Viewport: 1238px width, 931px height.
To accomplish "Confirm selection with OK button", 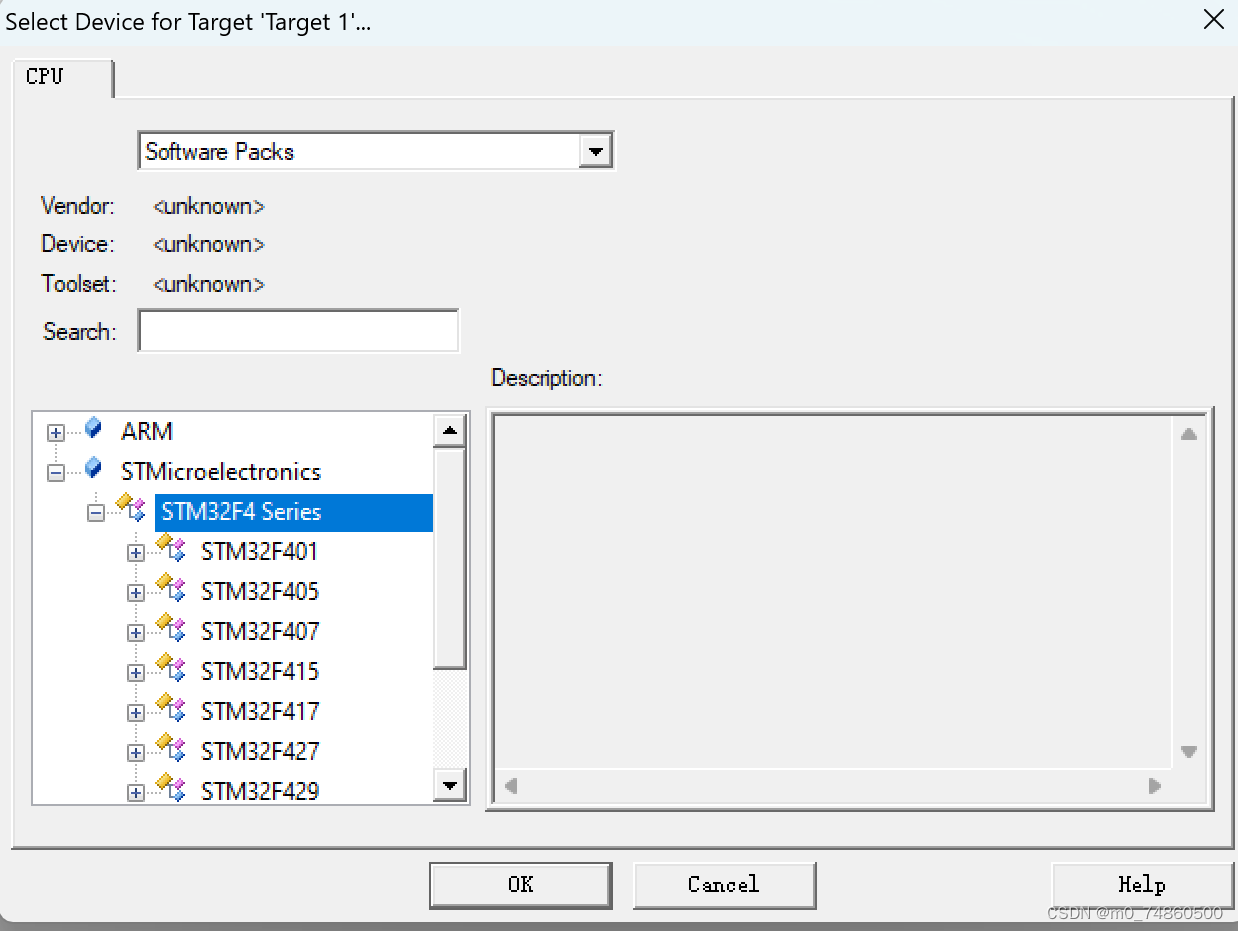I will point(520,885).
